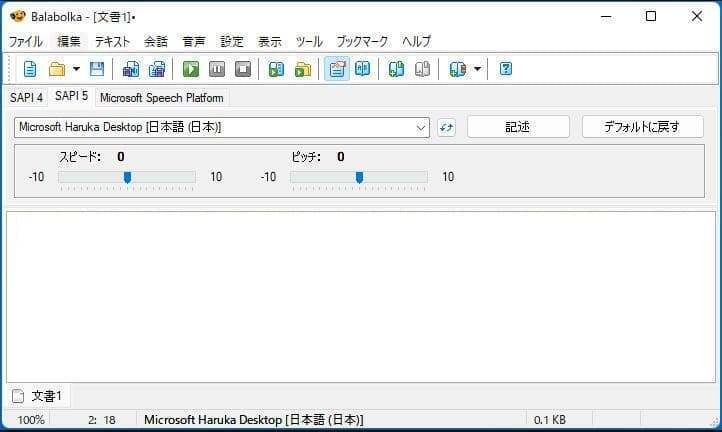Open help with the question mark icon

[506, 69]
